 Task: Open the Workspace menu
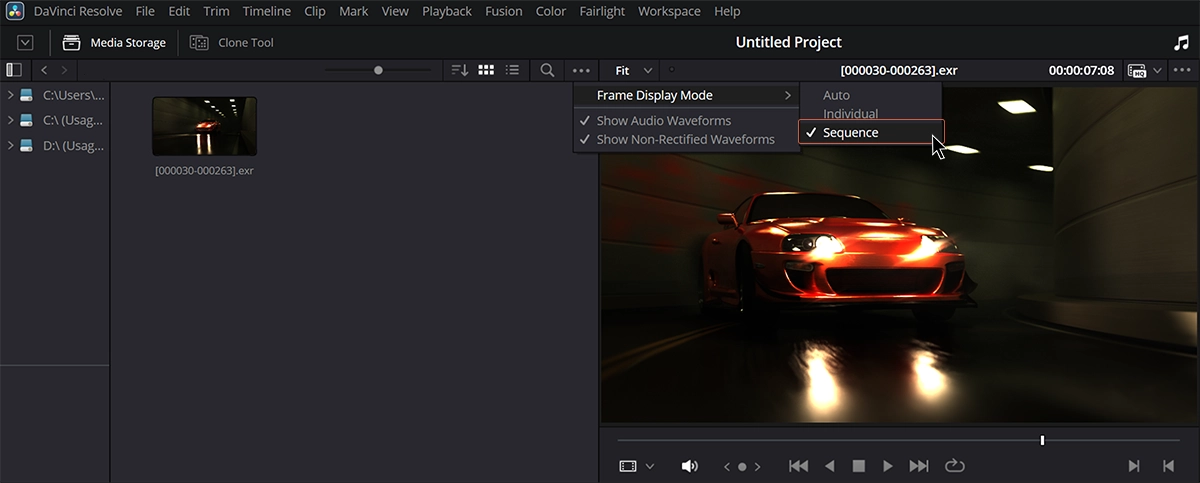tap(669, 11)
